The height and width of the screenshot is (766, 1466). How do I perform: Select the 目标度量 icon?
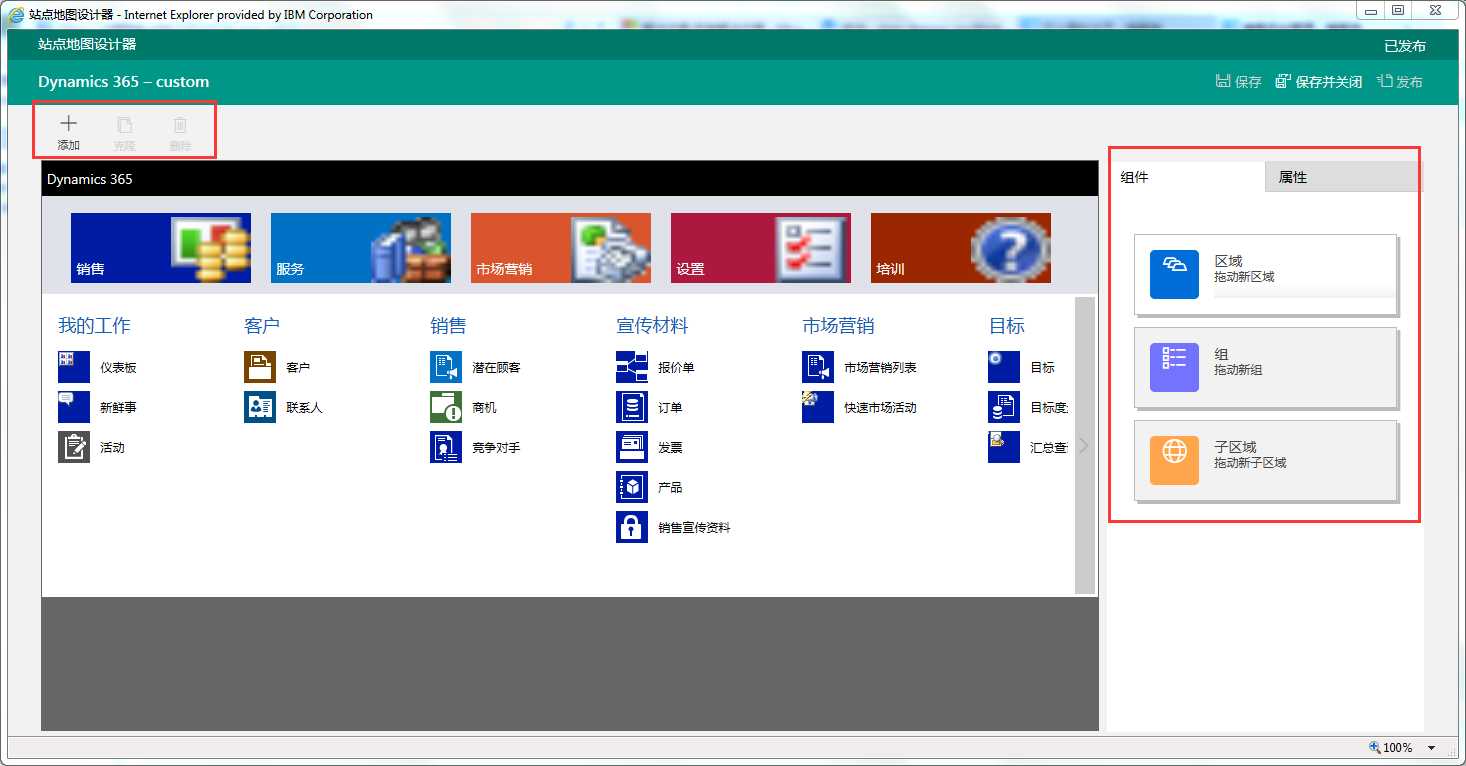(1004, 407)
